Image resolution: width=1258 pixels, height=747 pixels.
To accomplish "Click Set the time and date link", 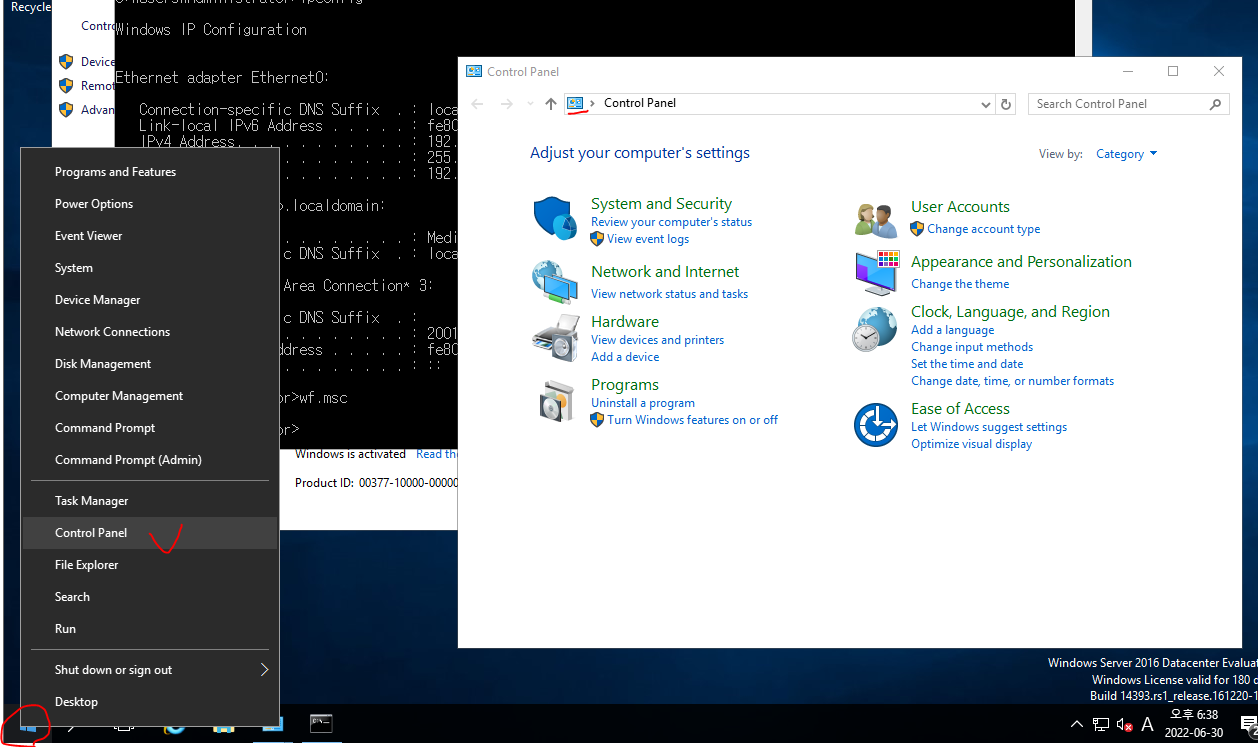I will (x=967, y=364).
